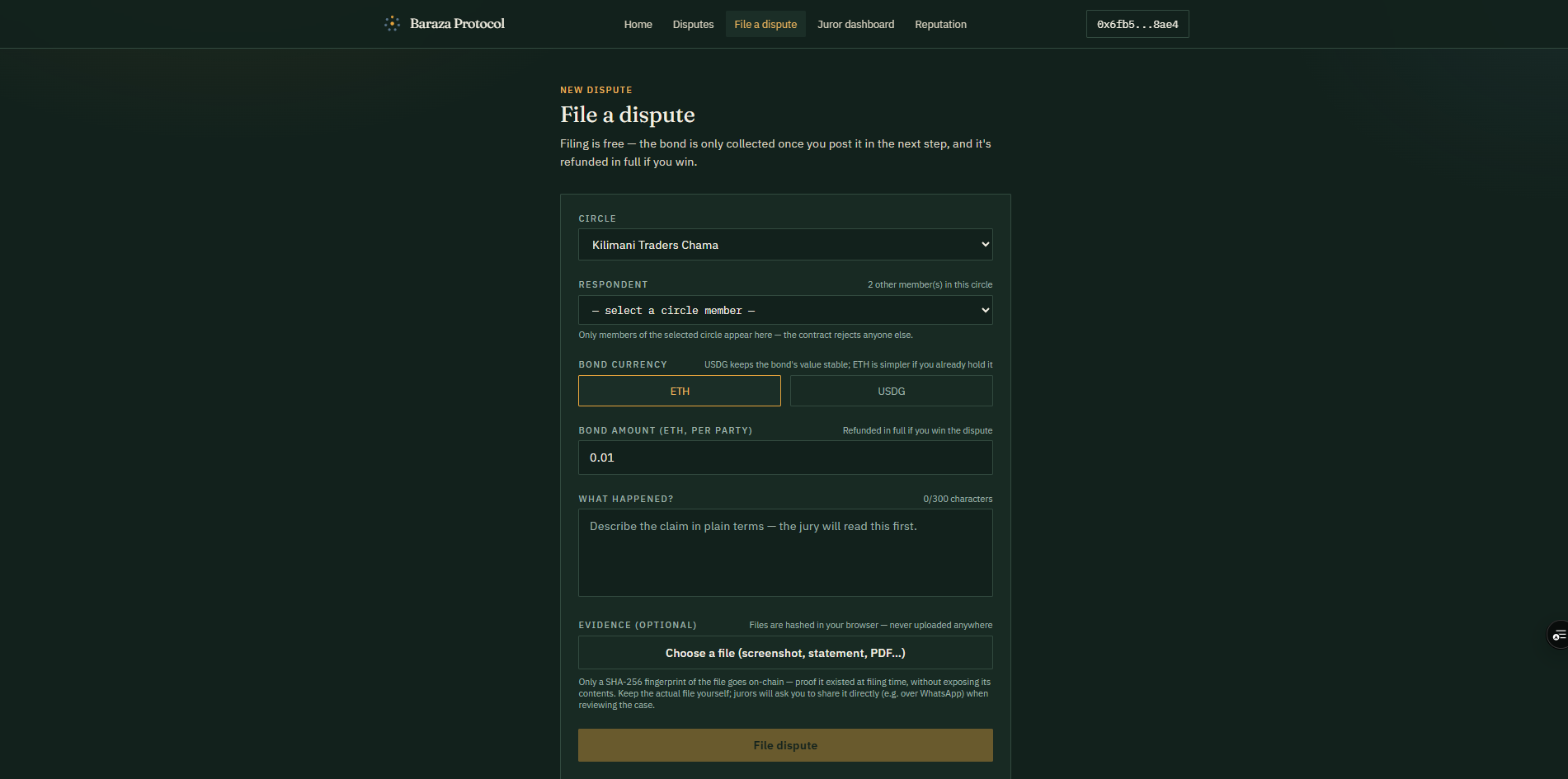Click the Baraza Protocol logo icon
Screen dimensions: 1568x779
(x=392, y=24)
